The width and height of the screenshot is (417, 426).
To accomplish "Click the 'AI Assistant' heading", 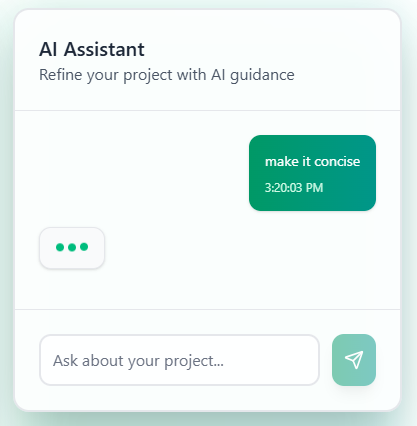I will tap(92, 50).
